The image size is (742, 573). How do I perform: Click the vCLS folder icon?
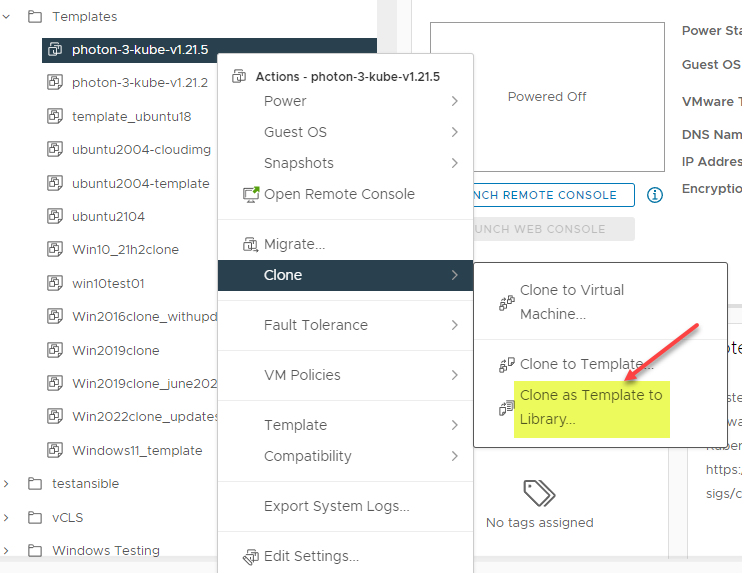(35, 517)
